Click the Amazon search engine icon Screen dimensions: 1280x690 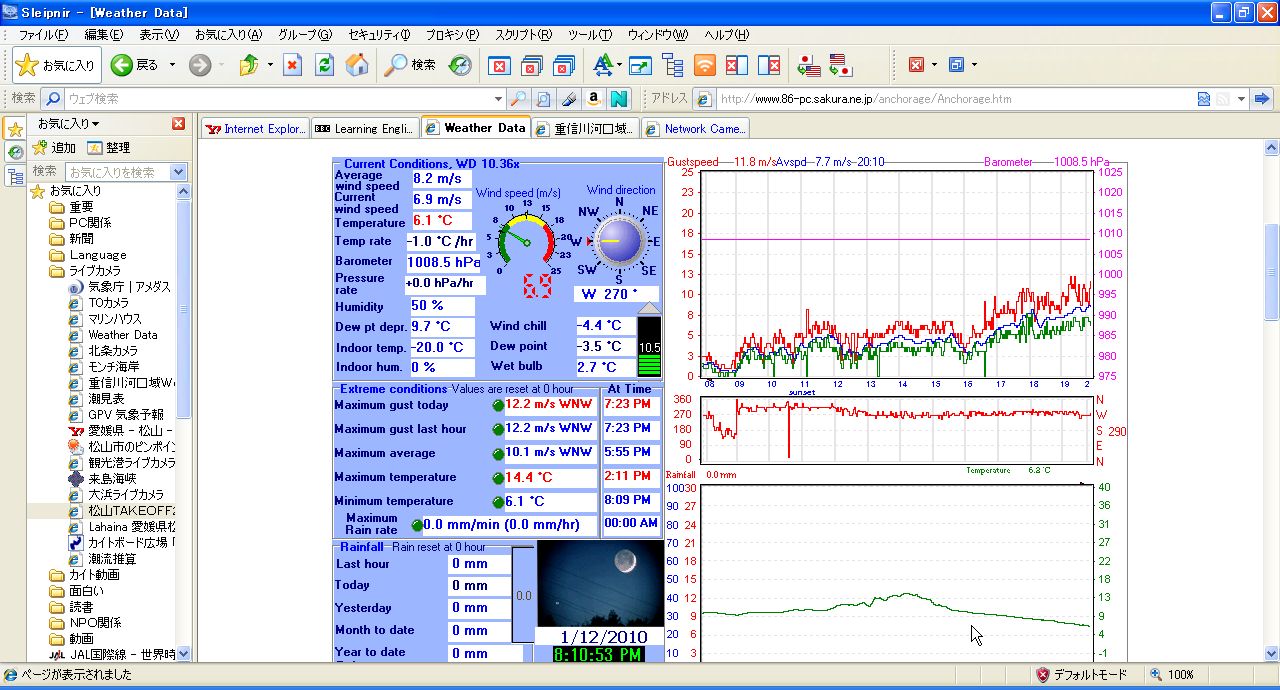[x=593, y=99]
